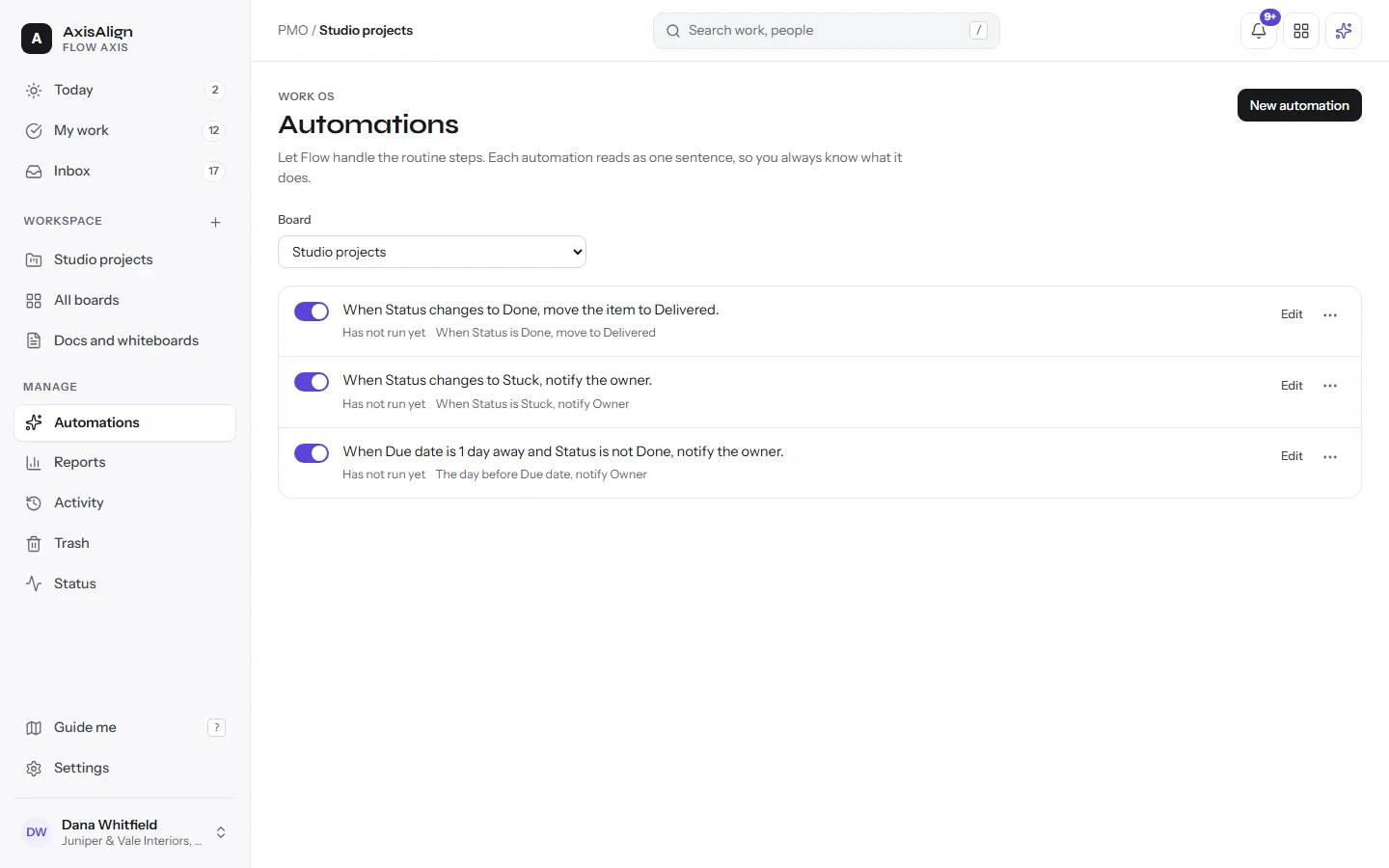The image size is (1389, 868).
Task: Open the apps grid icon in header
Action: [x=1300, y=31]
